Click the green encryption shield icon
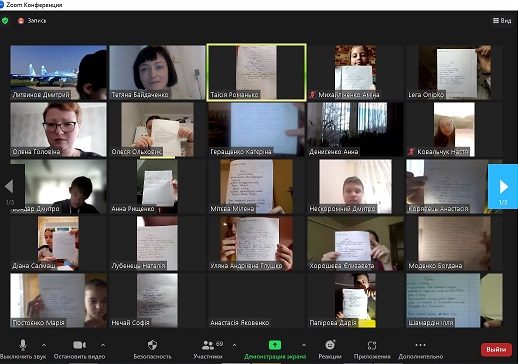 pyautogui.click(x=5, y=21)
